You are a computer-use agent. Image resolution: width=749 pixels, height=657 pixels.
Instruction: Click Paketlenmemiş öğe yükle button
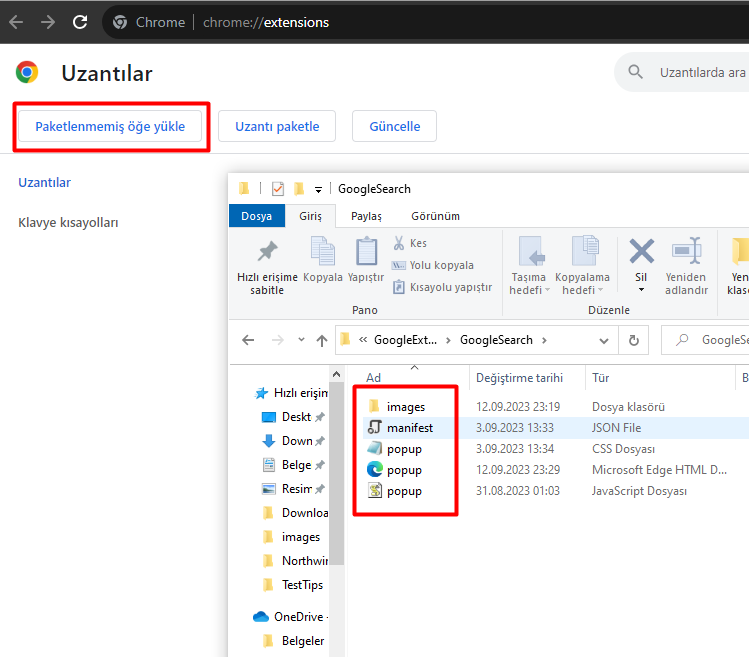click(110, 126)
